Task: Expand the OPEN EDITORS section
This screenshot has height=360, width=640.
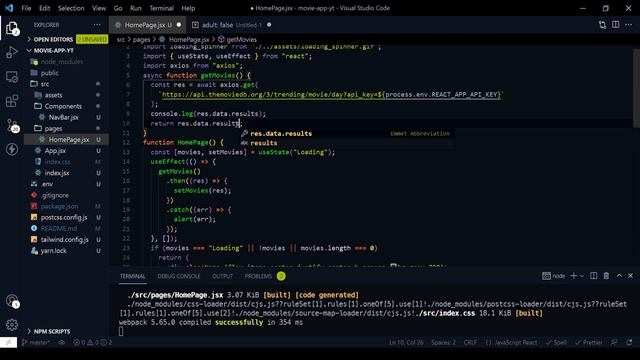Action: tap(67, 39)
